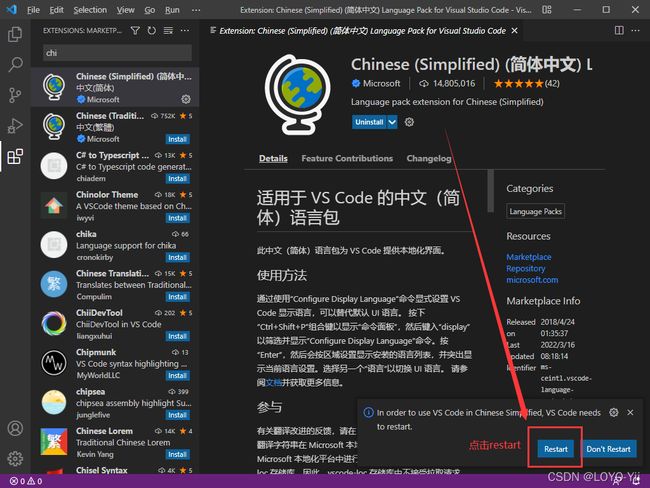This screenshot has width=650, height=488.
Task: Open the Marketplace resource link
Action: click(x=529, y=257)
